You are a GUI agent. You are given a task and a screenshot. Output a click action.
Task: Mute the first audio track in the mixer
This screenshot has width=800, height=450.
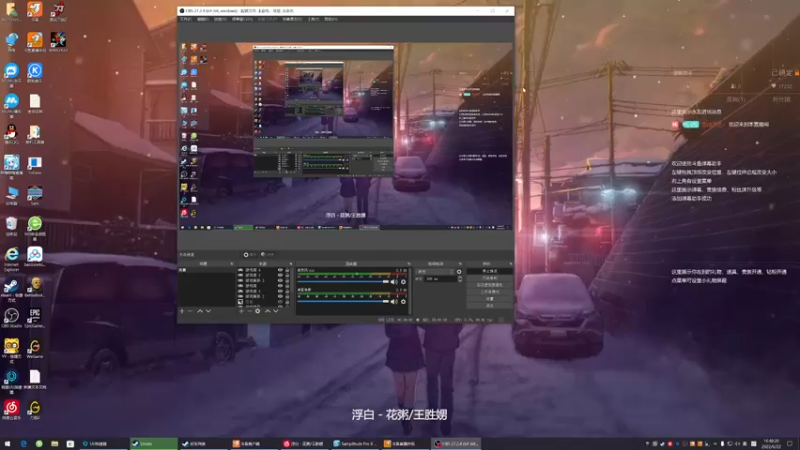393,282
